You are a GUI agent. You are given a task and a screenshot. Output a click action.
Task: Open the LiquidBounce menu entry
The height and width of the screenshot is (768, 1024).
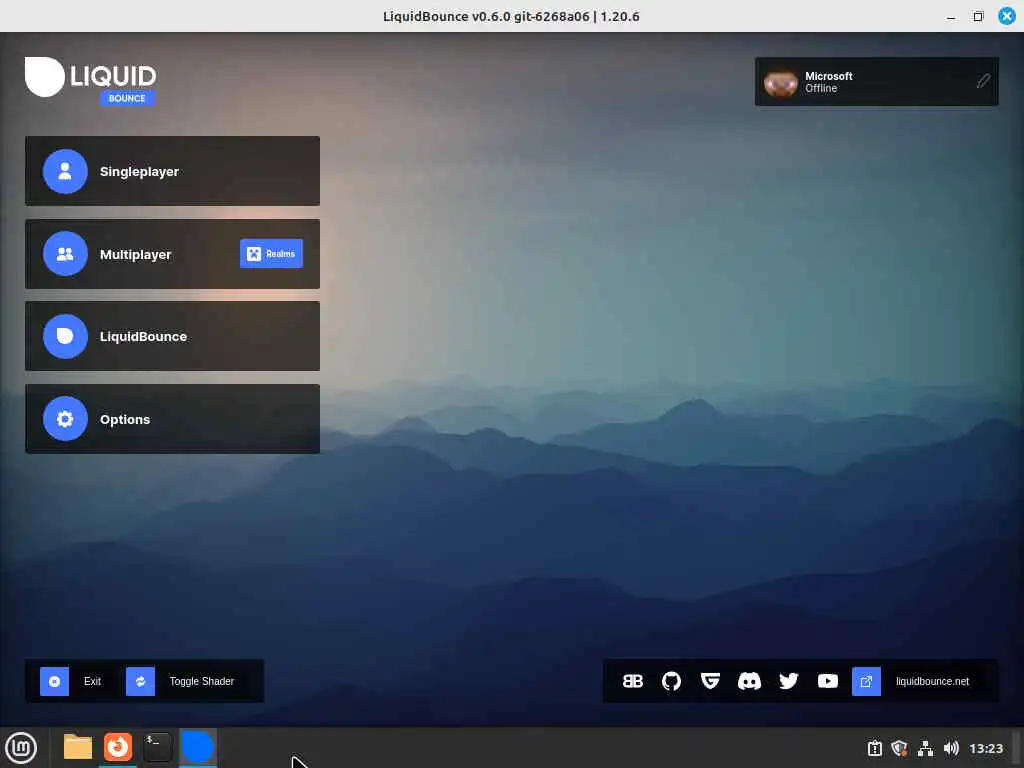click(x=172, y=336)
